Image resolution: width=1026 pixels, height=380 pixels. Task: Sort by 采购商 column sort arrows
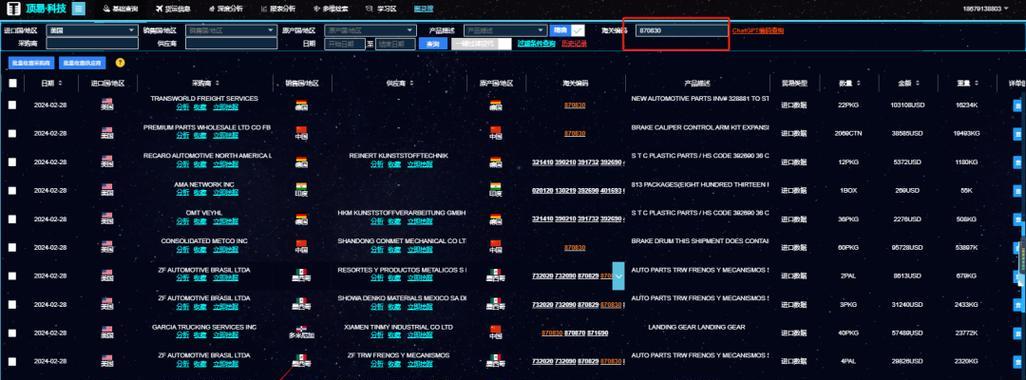(x=217, y=83)
